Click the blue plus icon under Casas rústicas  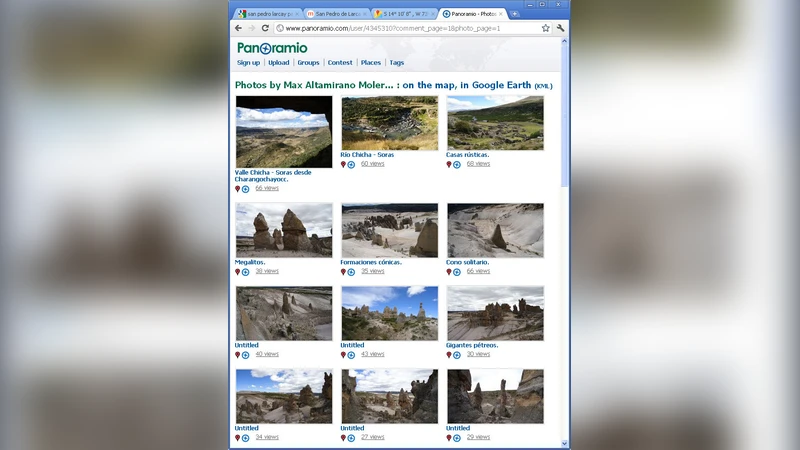[x=457, y=164]
